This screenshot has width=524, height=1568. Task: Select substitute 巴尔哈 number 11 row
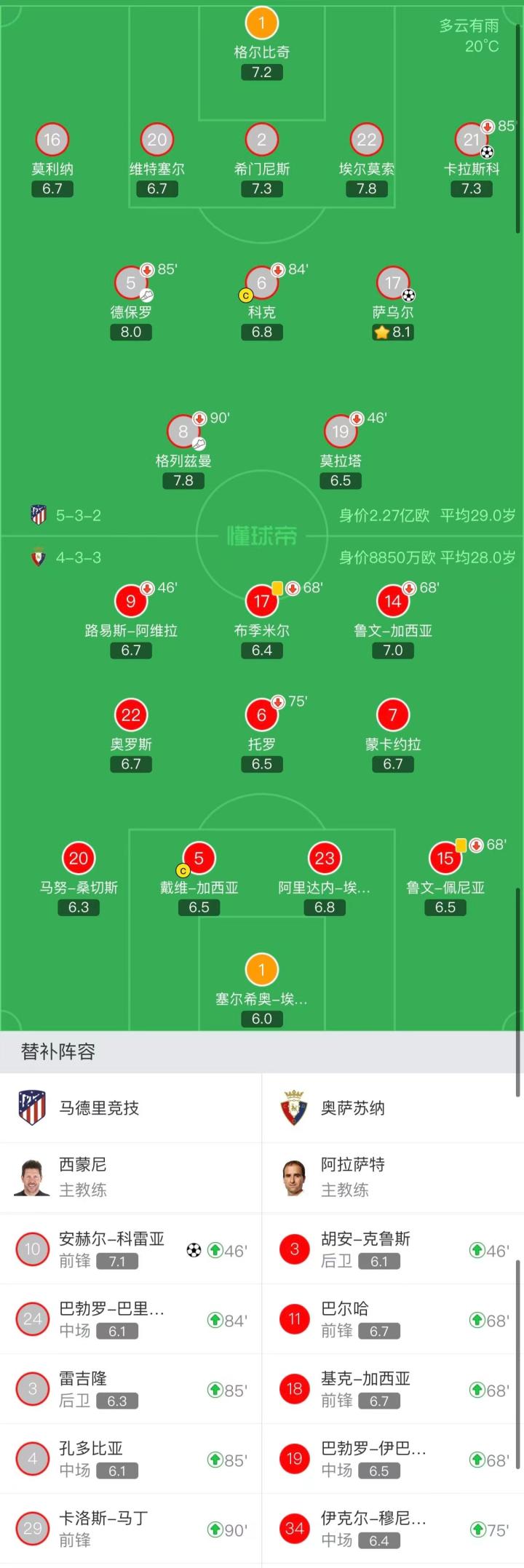[393, 1318]
